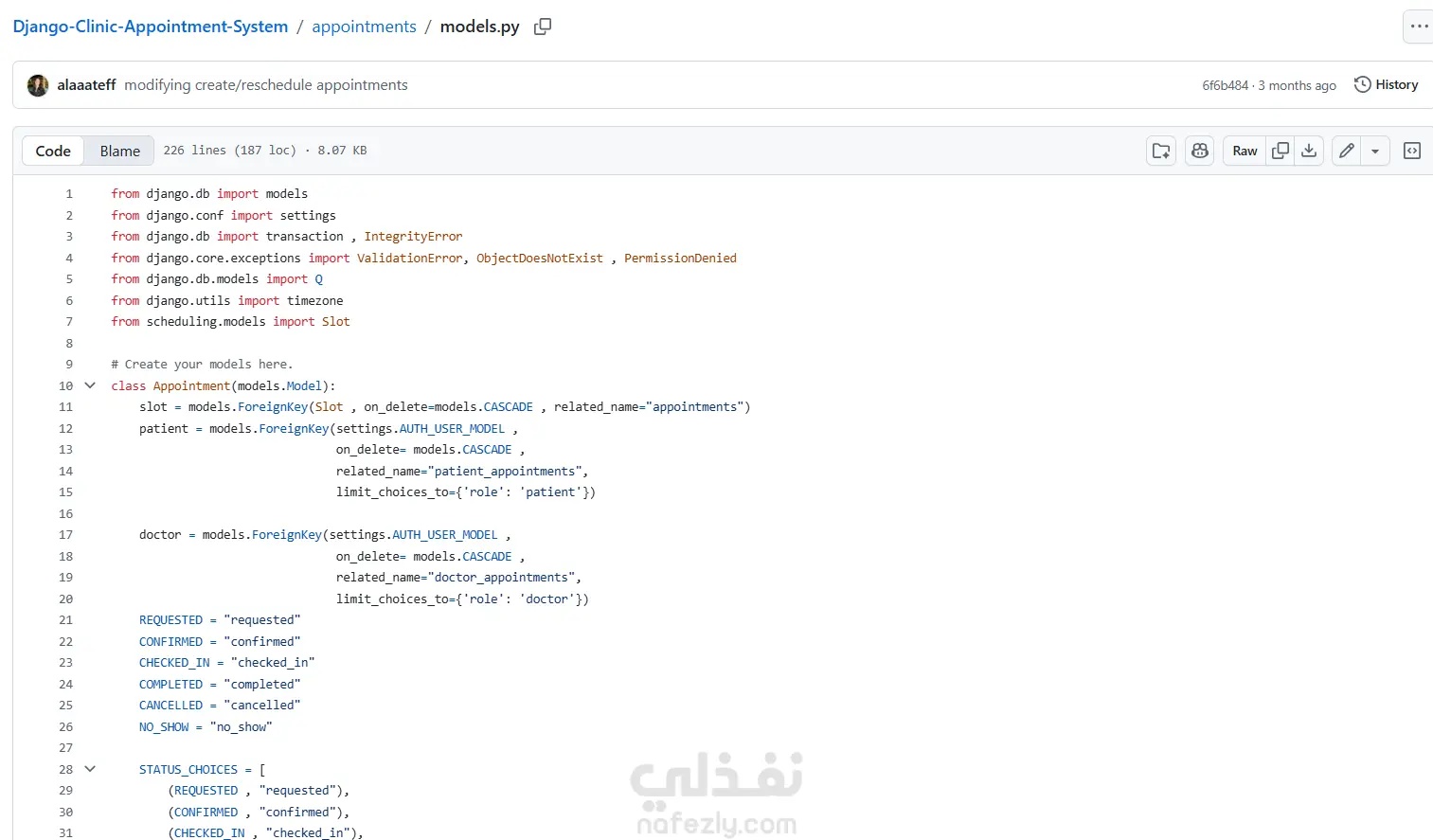Open the edit options dropdown caret
This screenshot has width=1433, height=840.
(1375, 151)
